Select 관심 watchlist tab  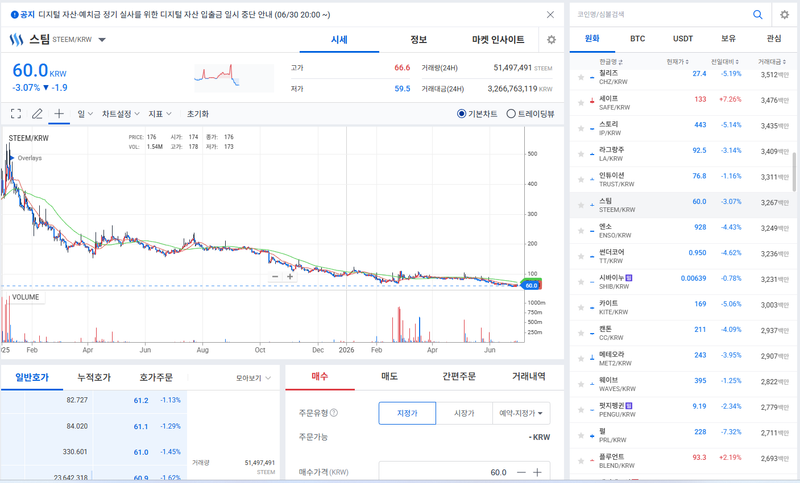(773, 39)
